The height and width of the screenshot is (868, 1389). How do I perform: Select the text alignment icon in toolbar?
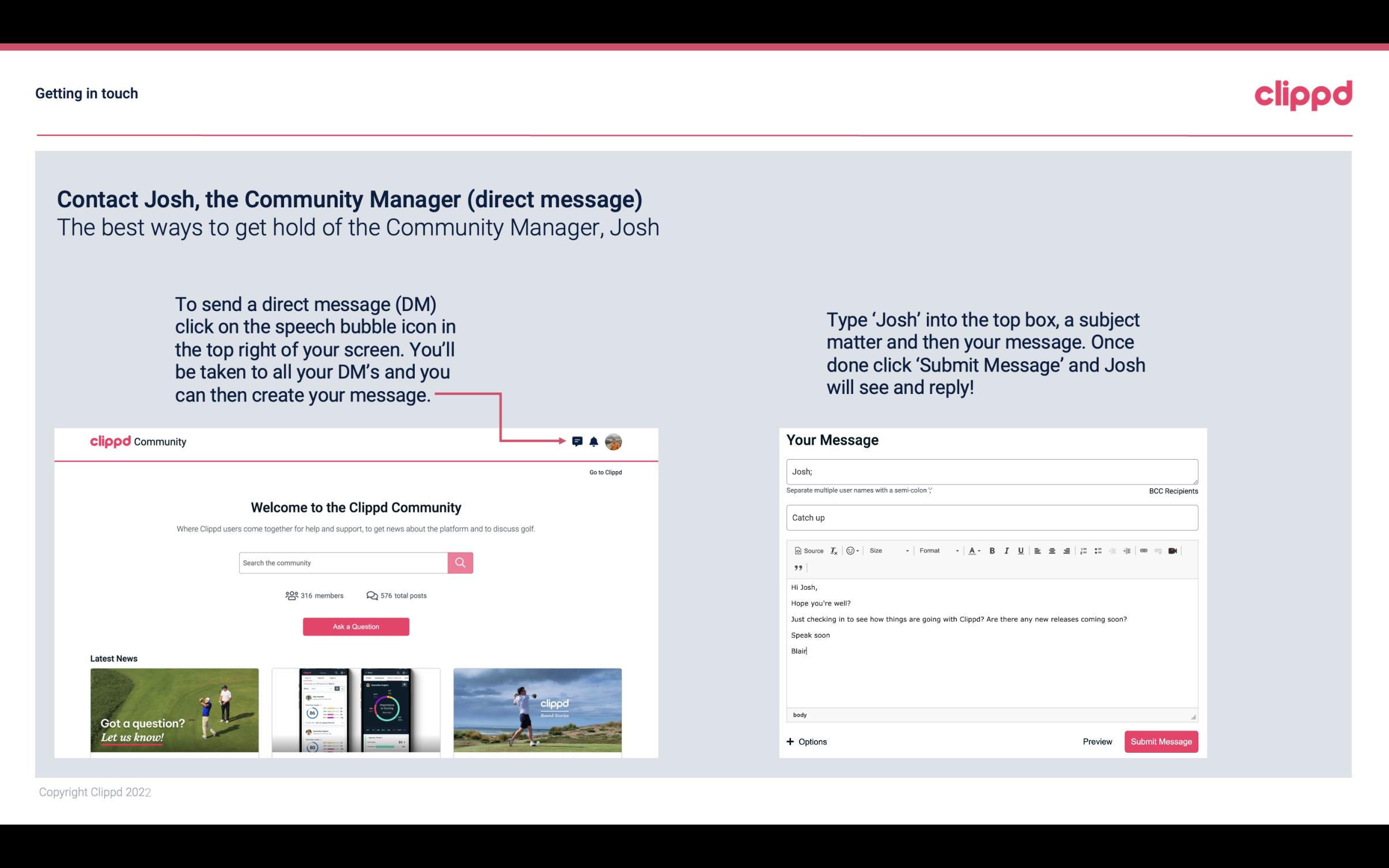(x=1038, y=550)
